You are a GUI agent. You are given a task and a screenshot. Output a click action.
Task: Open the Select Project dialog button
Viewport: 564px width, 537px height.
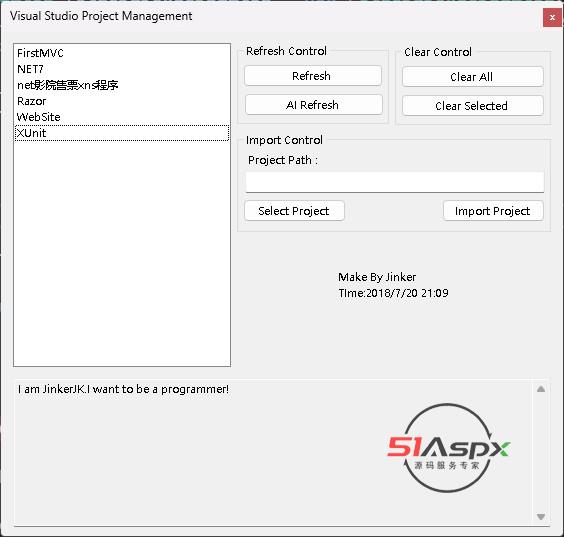pos(294,211)
